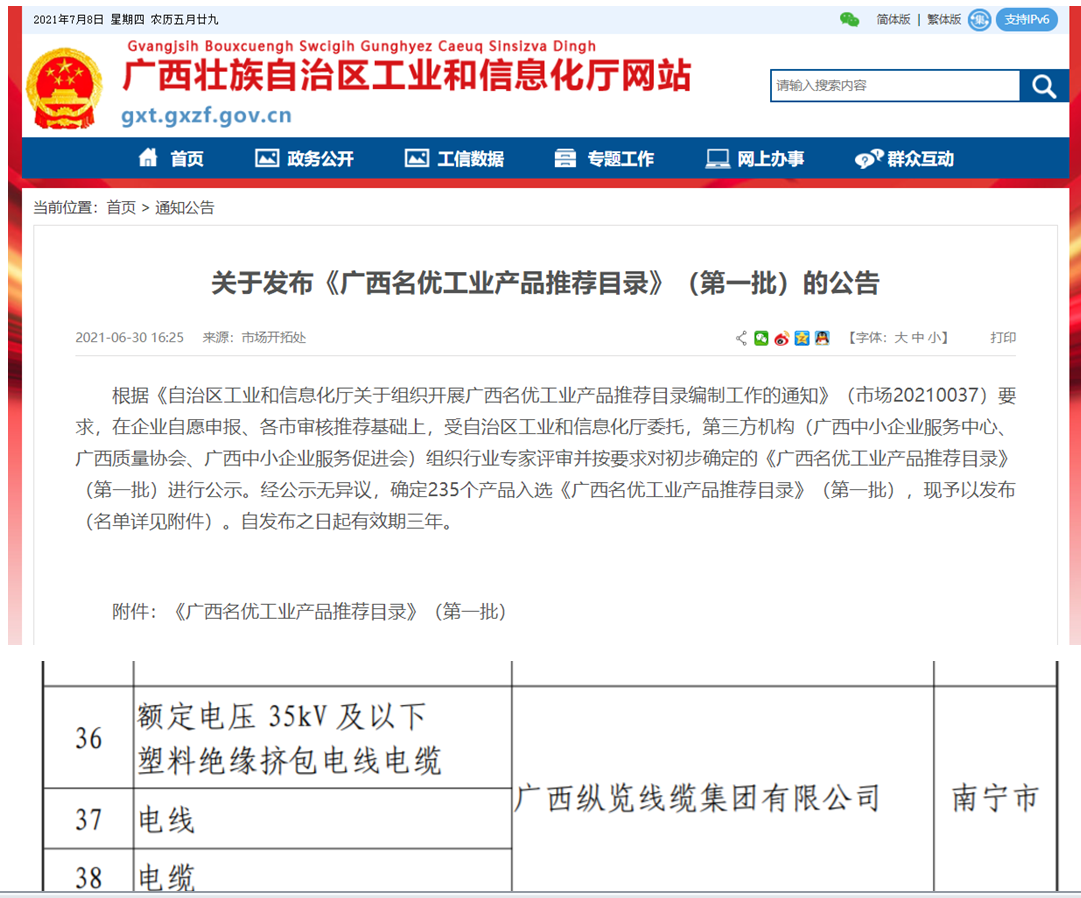Viewport: 1081px width, 898px height.
Task: Click 首页 in the breadcrumb
Action: click(x=121, y=207)
